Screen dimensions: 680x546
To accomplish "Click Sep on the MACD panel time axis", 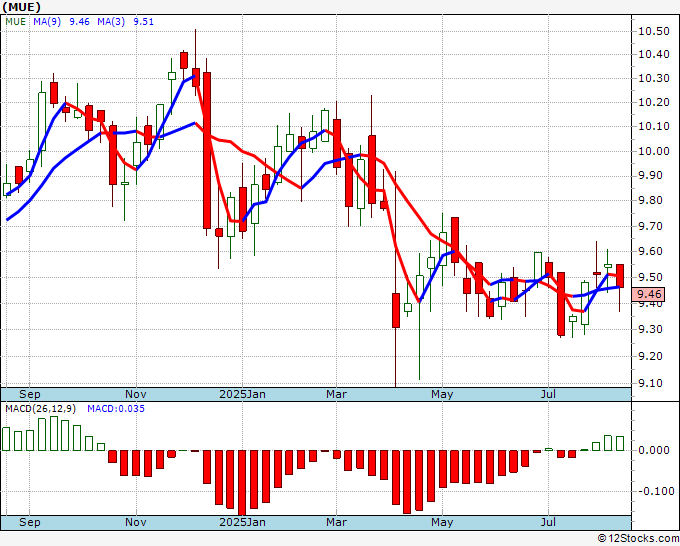I will pos(29,522).
